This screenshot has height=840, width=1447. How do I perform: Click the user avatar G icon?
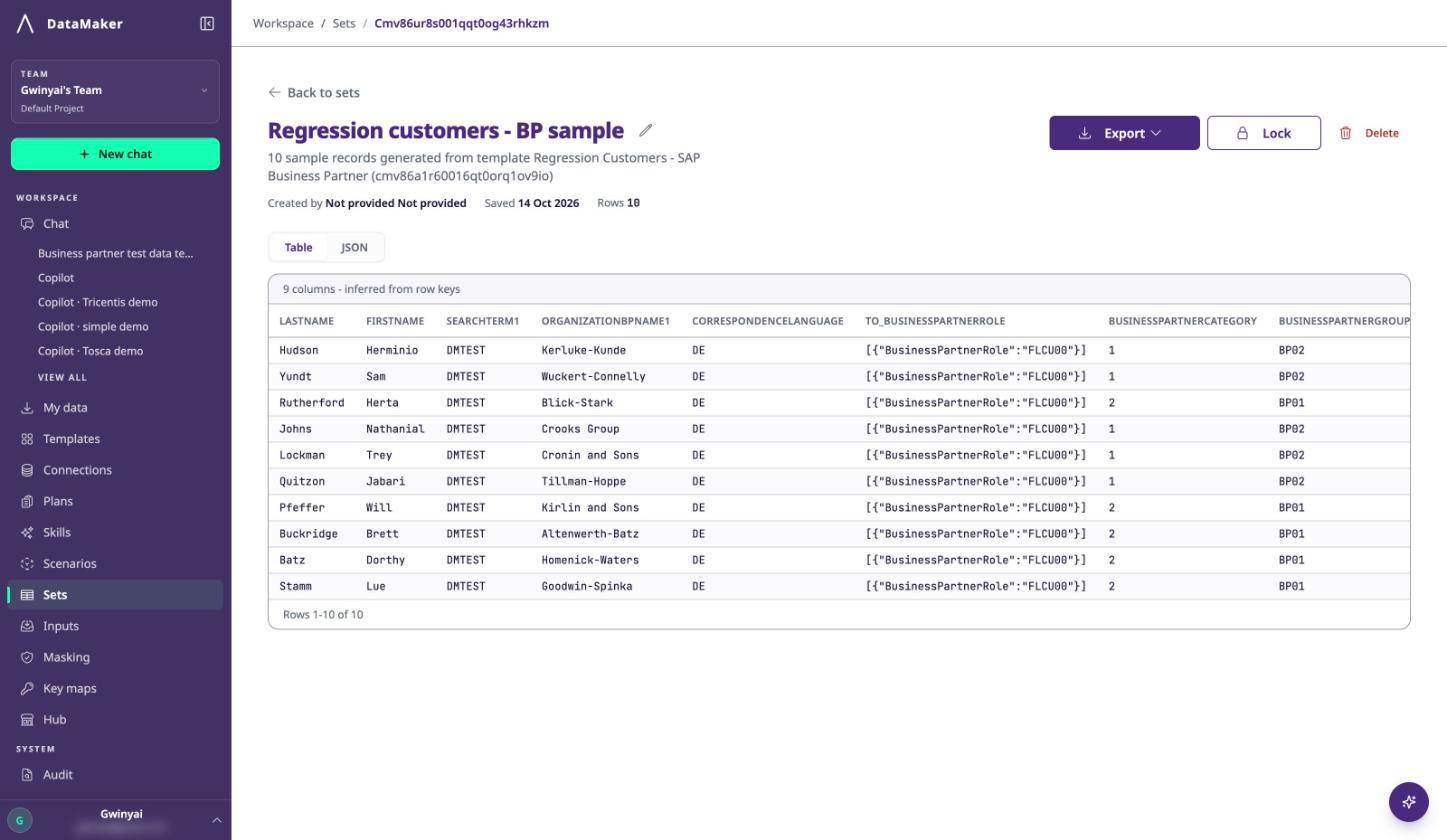(19, 820)
